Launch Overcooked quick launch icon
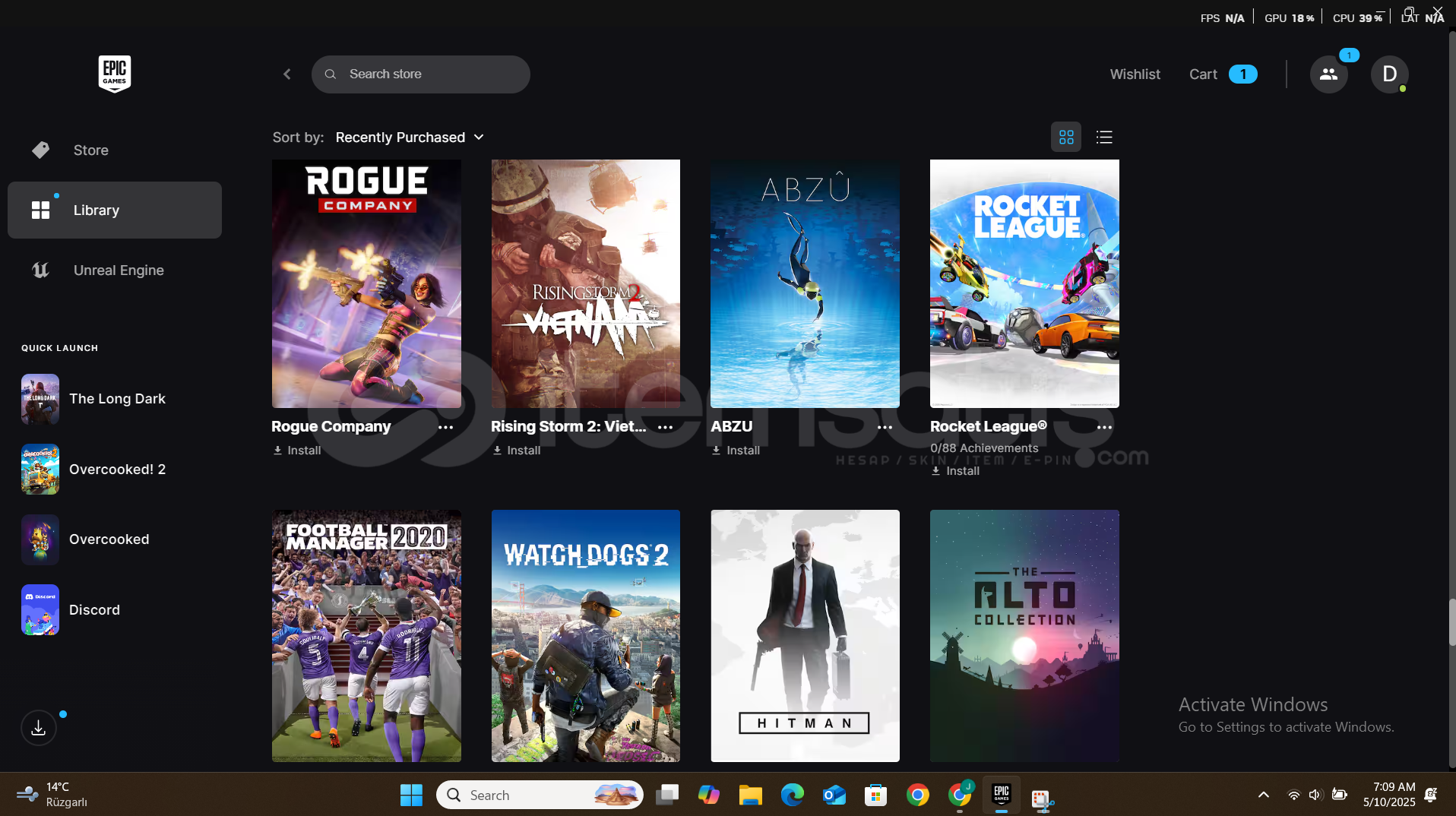The width and height of the screenshot is (1456, 816). (x=40, y=539)
